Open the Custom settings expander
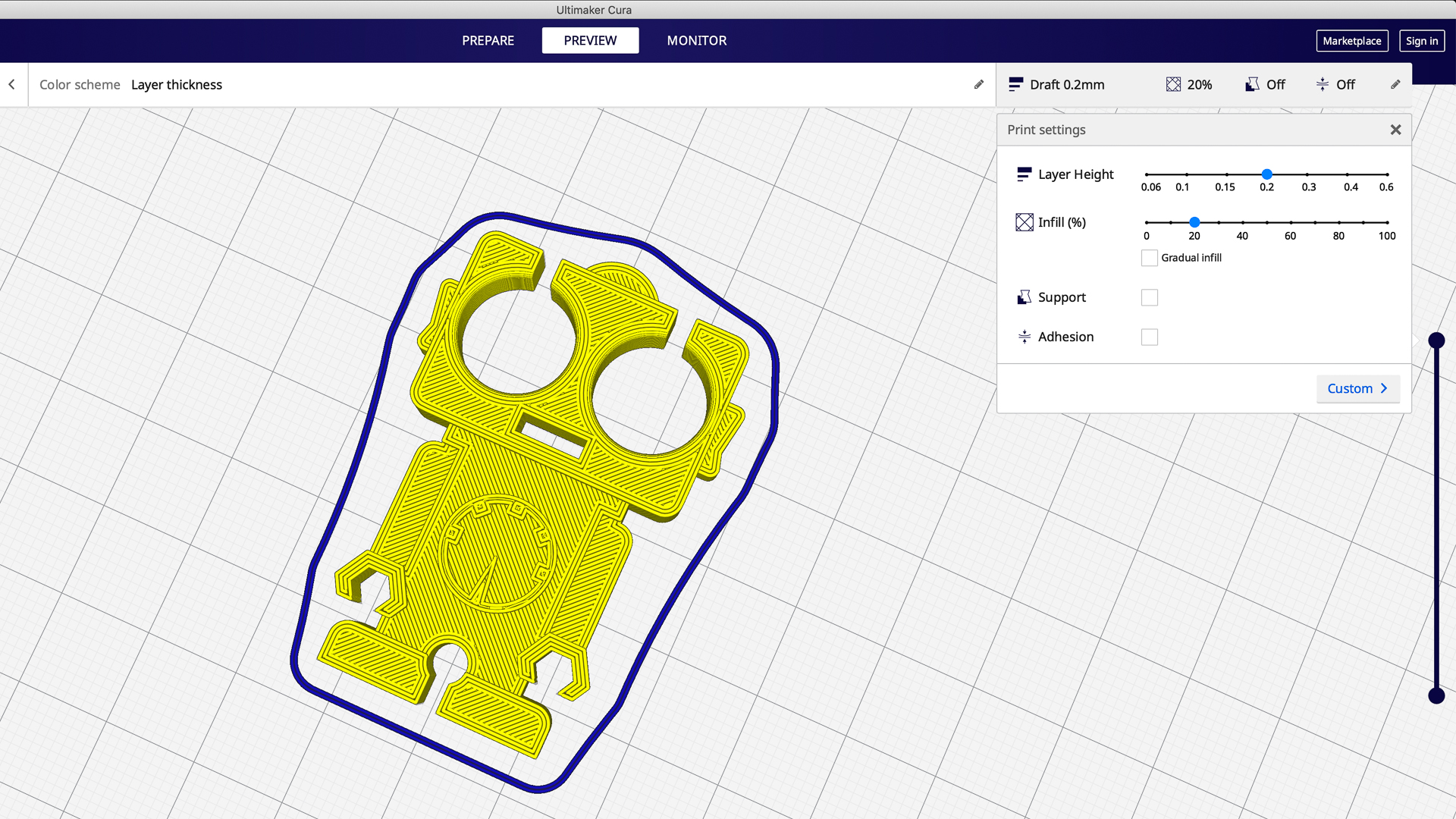 click(x=1357, y=388)
